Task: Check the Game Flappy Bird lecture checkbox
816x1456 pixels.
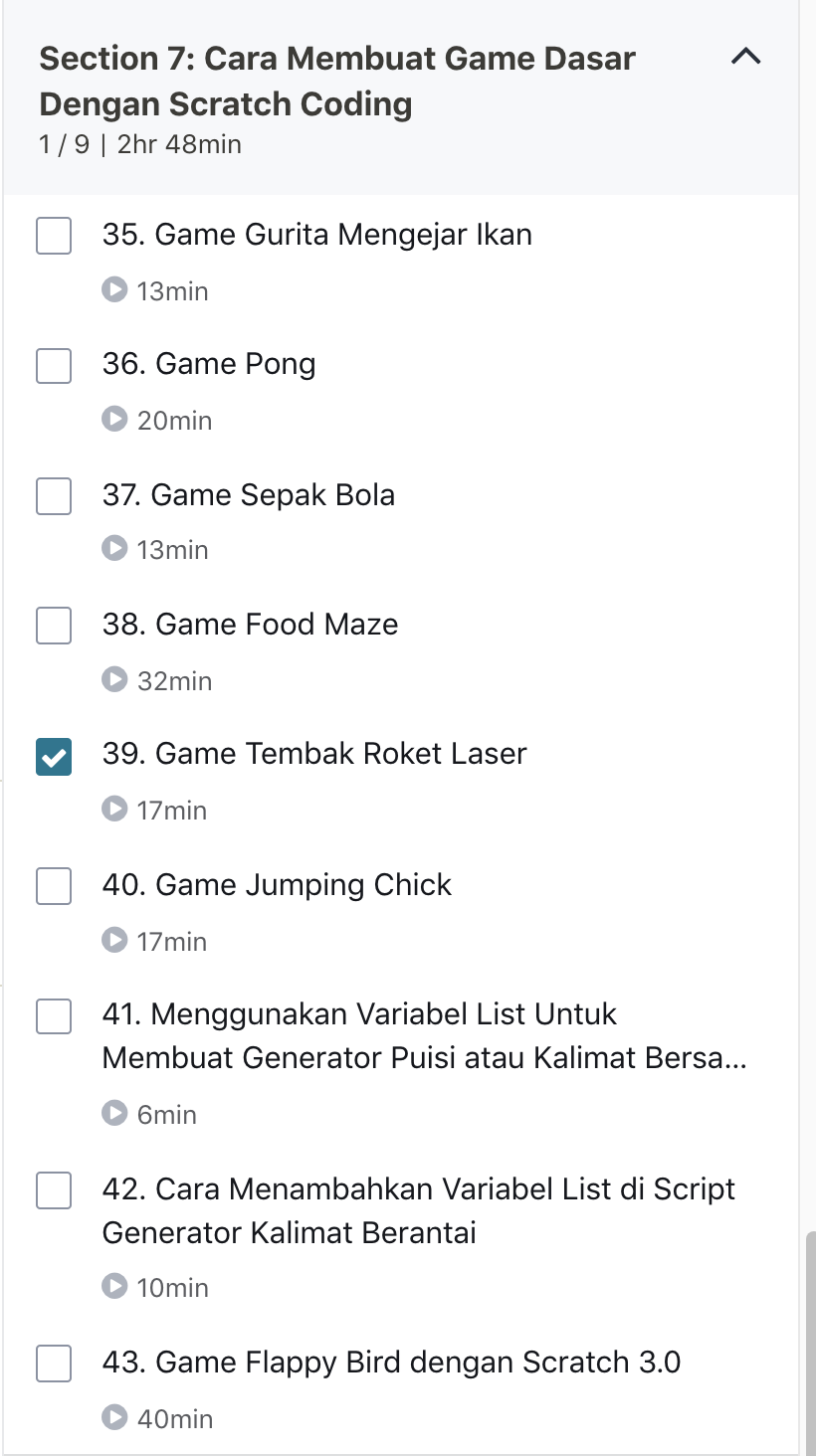Action: [x=54, y=1364]
